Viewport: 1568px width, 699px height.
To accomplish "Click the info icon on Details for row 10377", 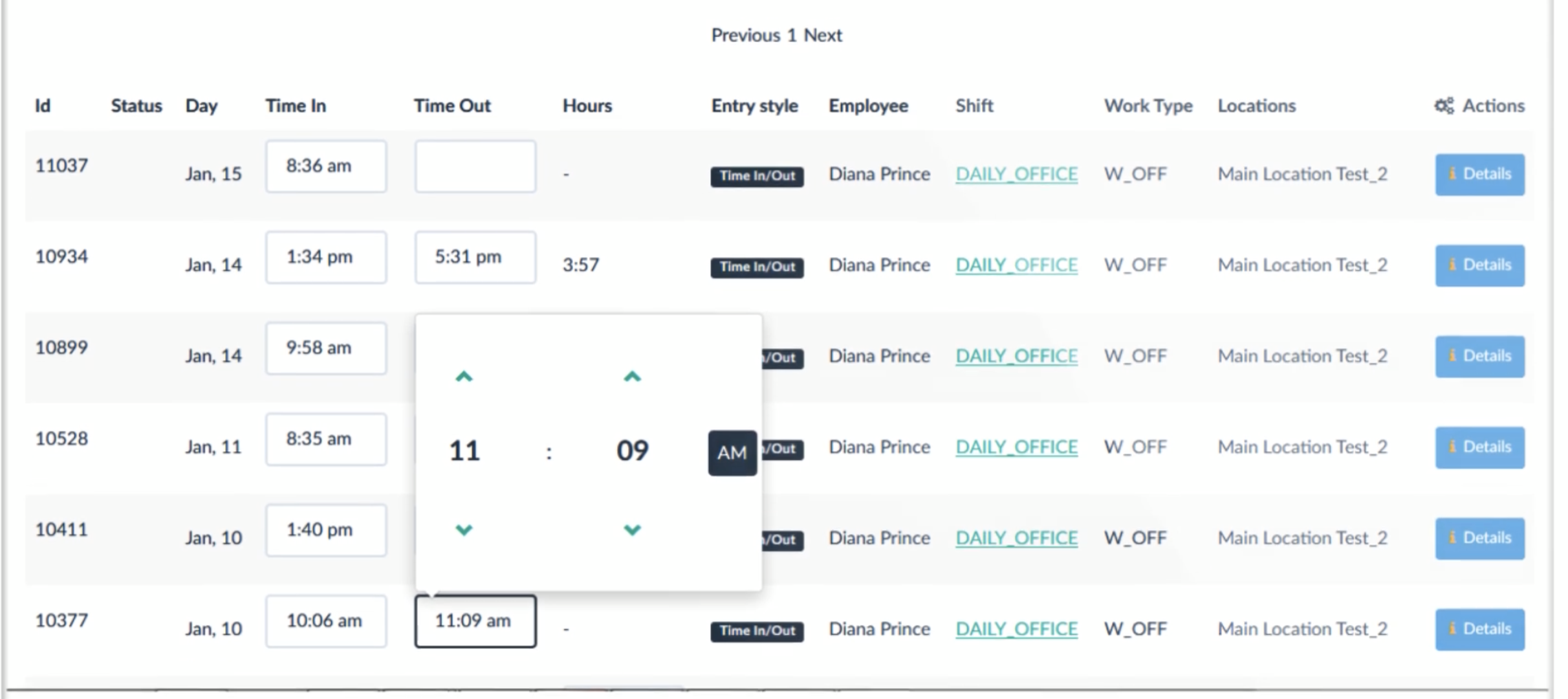I will coord(1454,628).
